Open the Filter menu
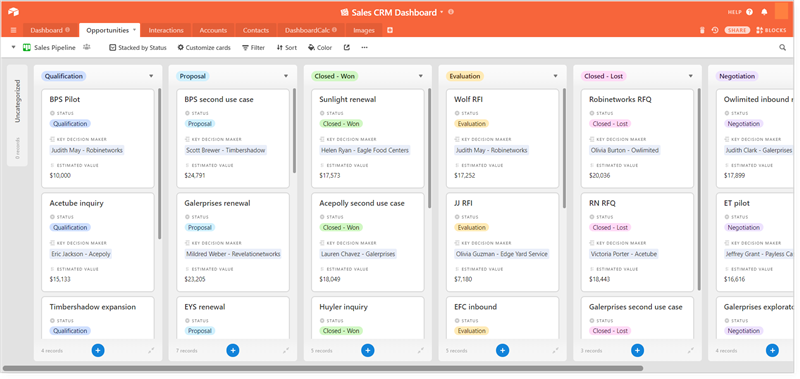800x379 pixels. pyautogui.click(x=254, y=47)
